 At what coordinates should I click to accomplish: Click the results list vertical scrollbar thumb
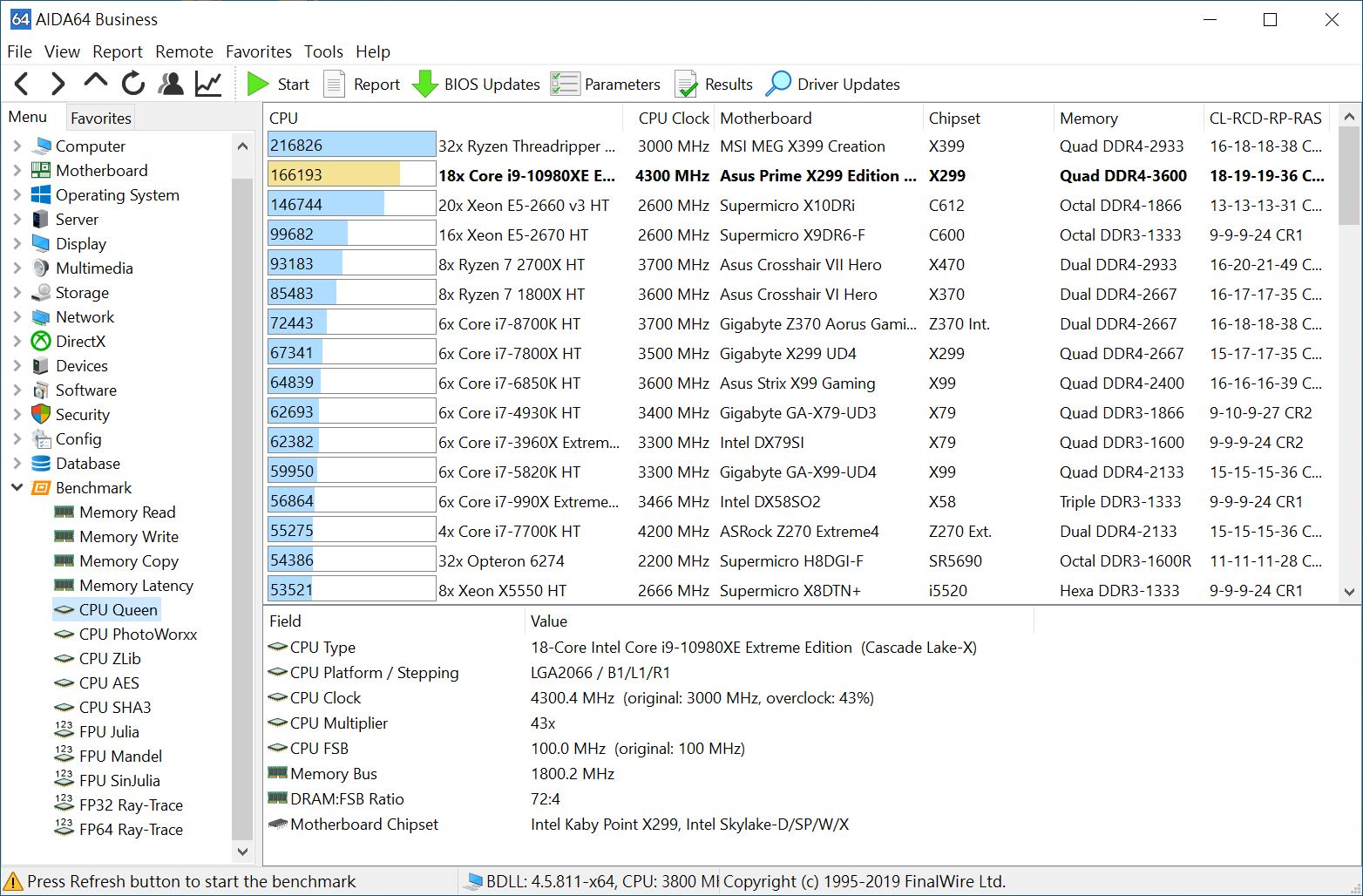pos(1349,176)
